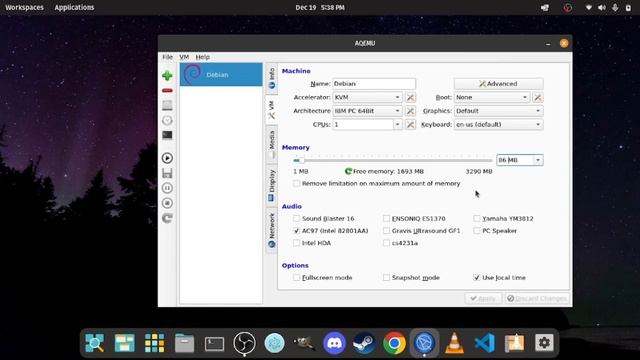Switch to the Network tab

click(x=271, y=231)
